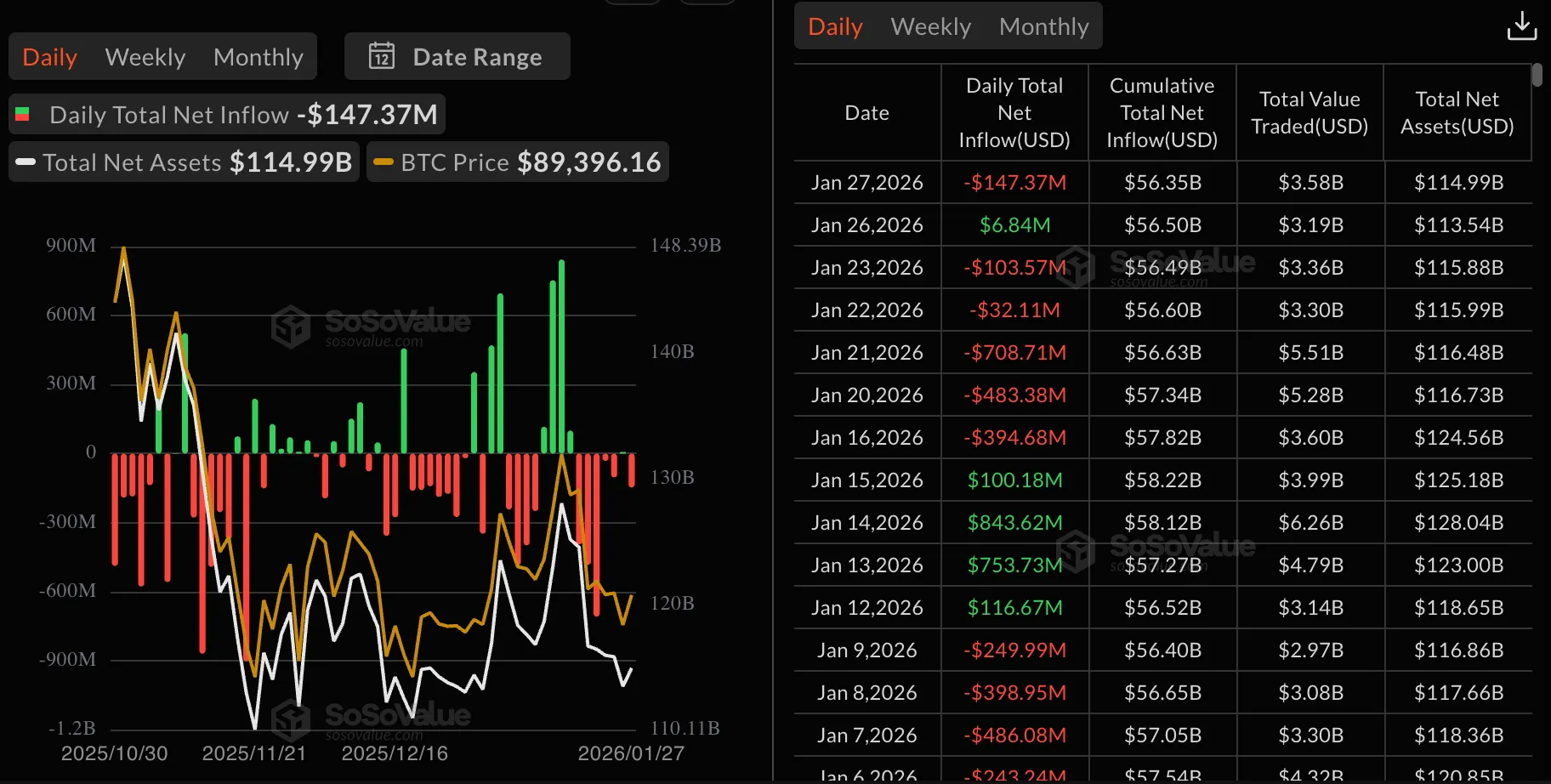This screenshot has width=1551, height=784.
Task: Click the Date column header
Action: (x=866, y=113)
